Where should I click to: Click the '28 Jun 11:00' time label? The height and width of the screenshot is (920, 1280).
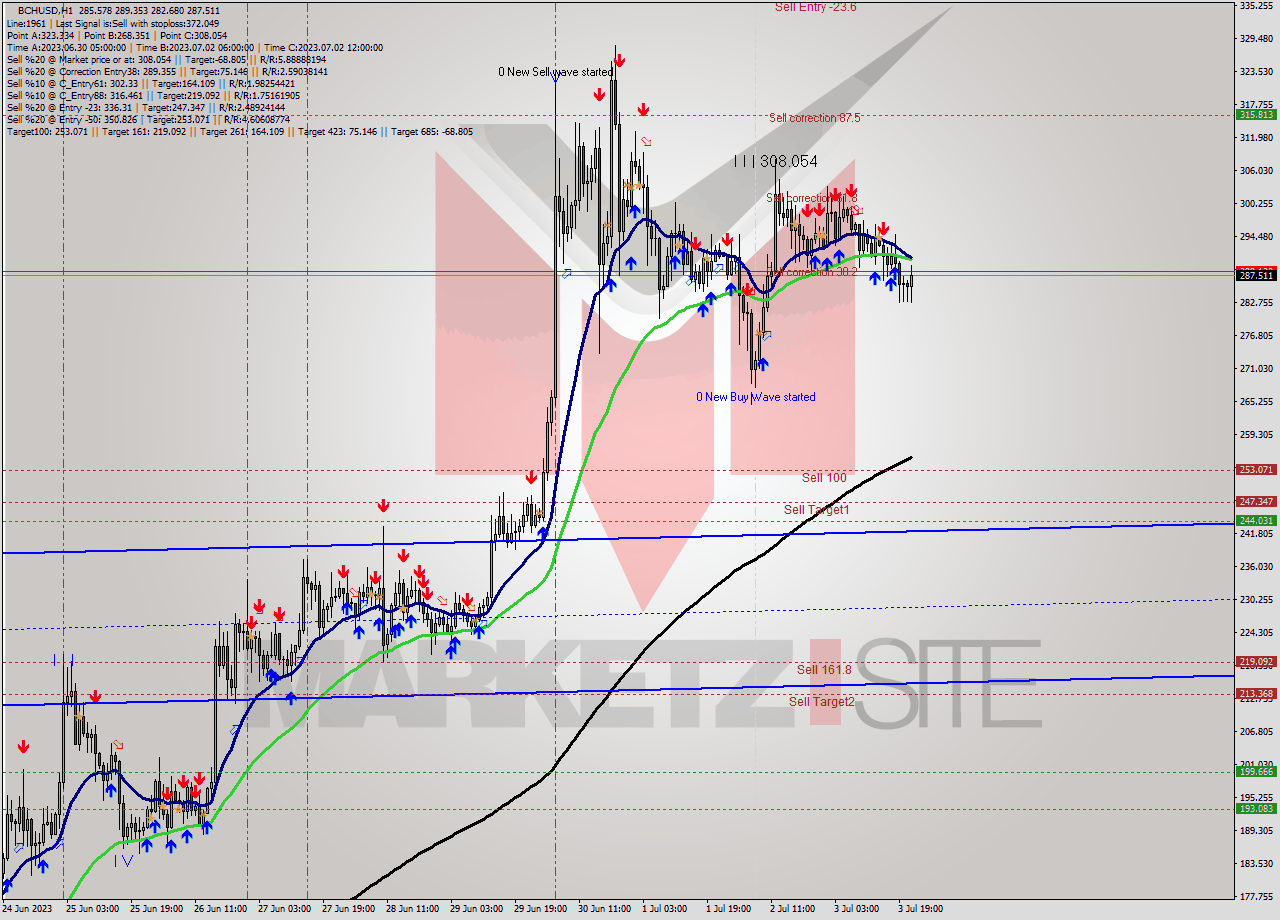pos(413,909)
